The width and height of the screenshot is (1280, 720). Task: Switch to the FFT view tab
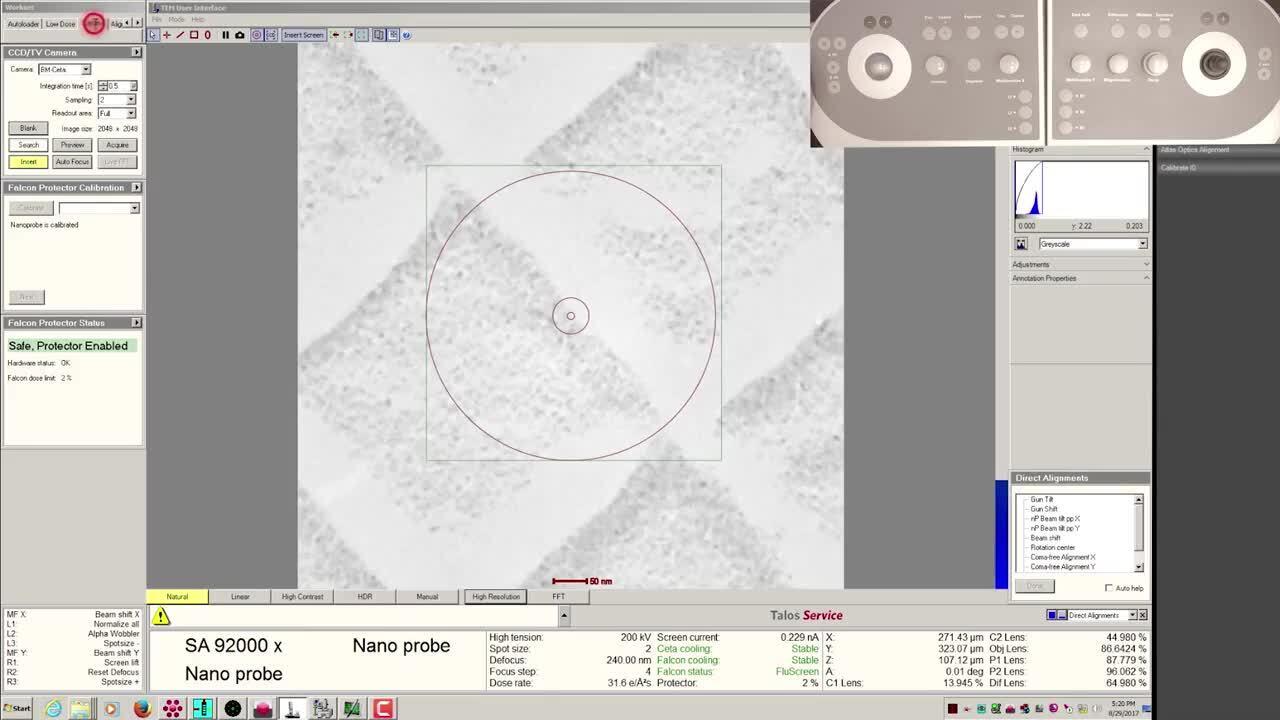558,597
